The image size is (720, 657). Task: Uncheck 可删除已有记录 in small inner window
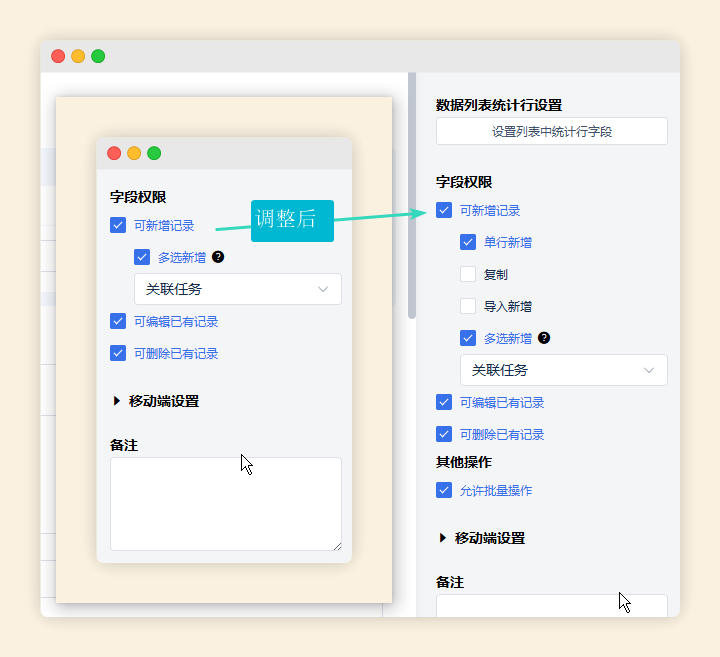click(118, 353)
